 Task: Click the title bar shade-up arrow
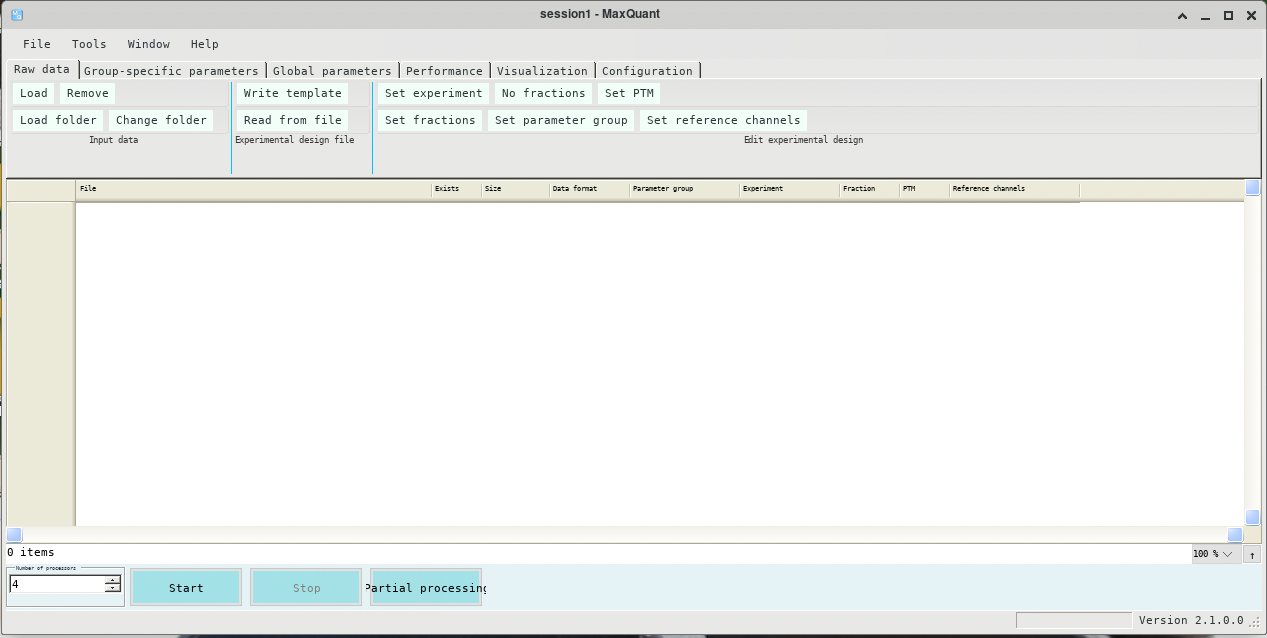(1183, 15)
